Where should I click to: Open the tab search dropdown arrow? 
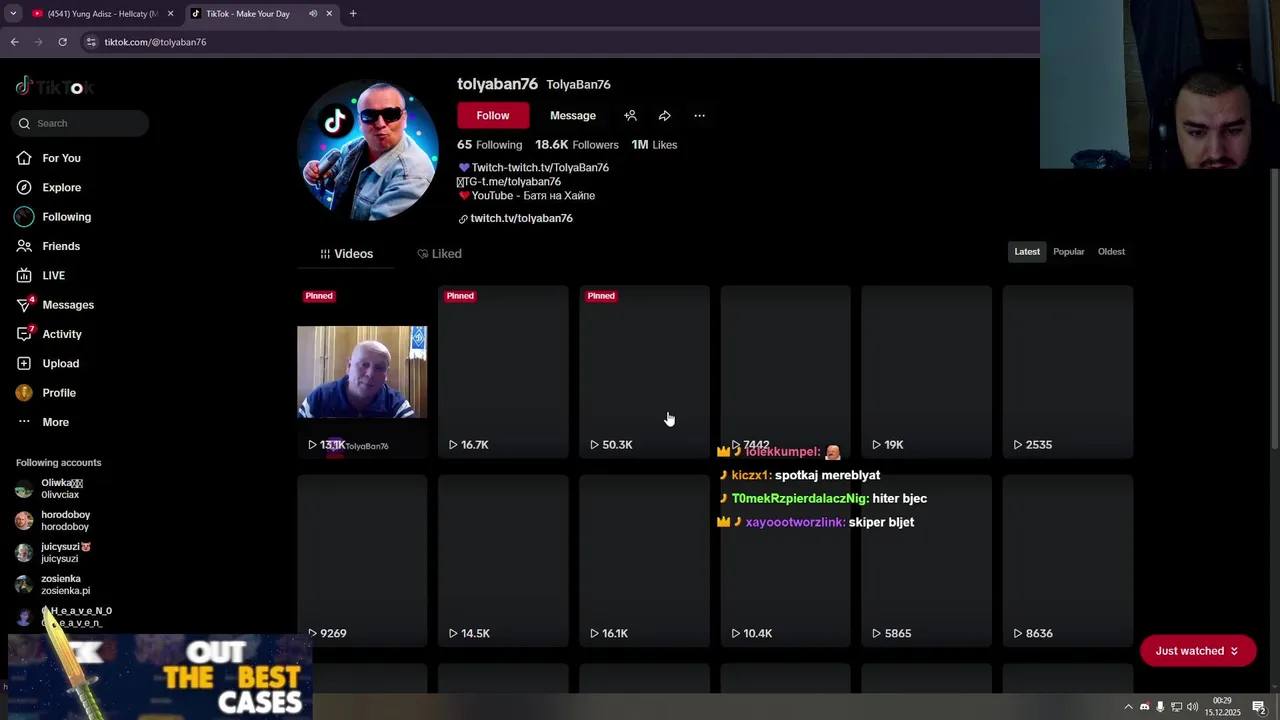coord(13,14)
